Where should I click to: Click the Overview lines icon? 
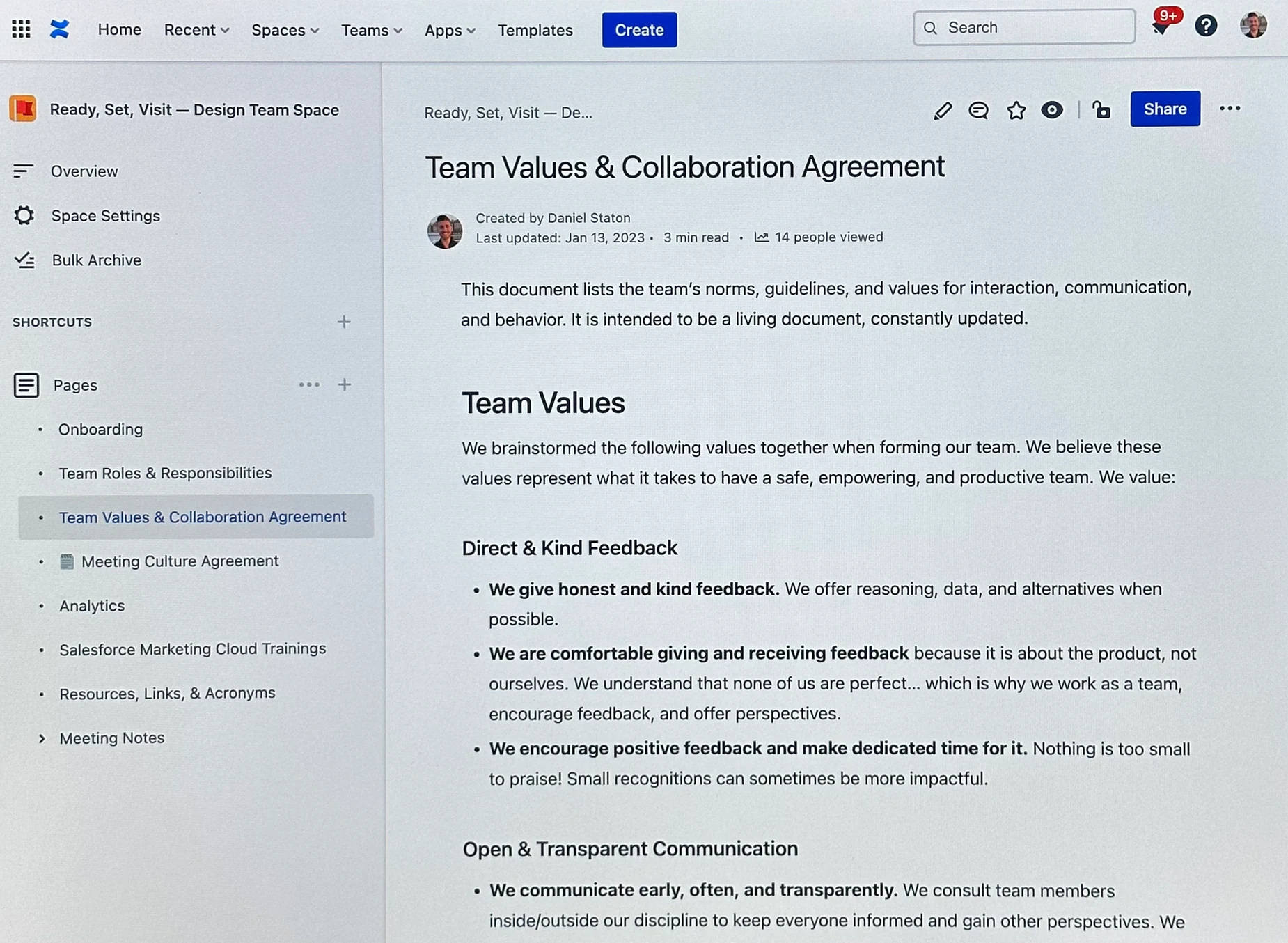23,171
